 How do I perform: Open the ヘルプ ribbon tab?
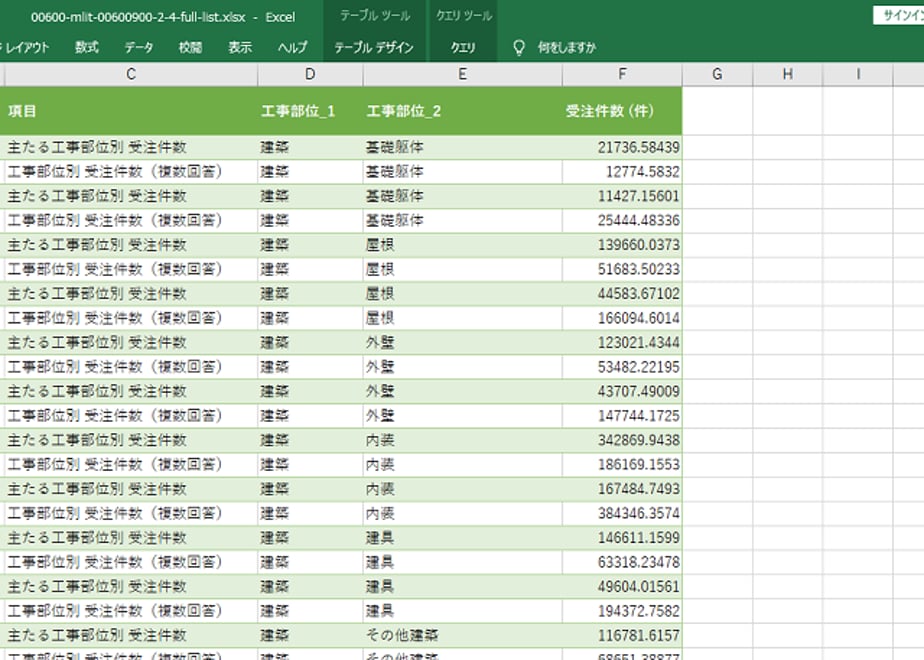292,48
